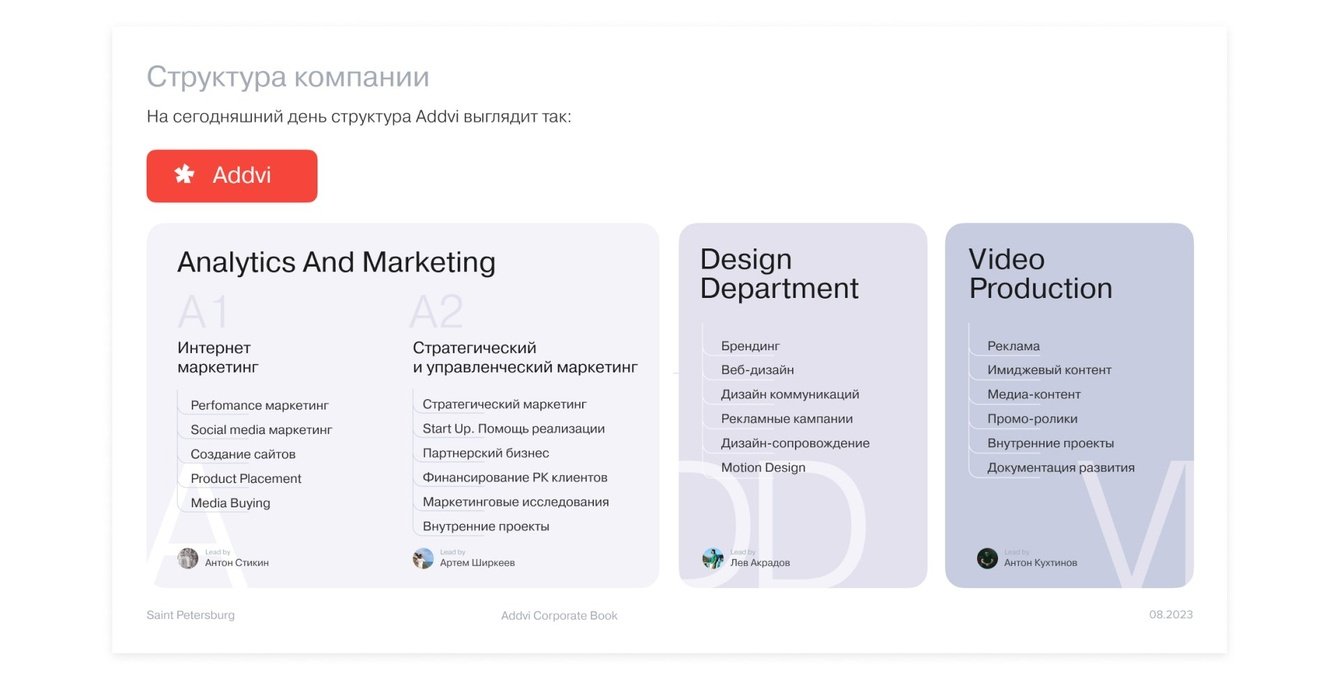
Task: Select the 'Структура компании' heading
Action: coord(288,77)
